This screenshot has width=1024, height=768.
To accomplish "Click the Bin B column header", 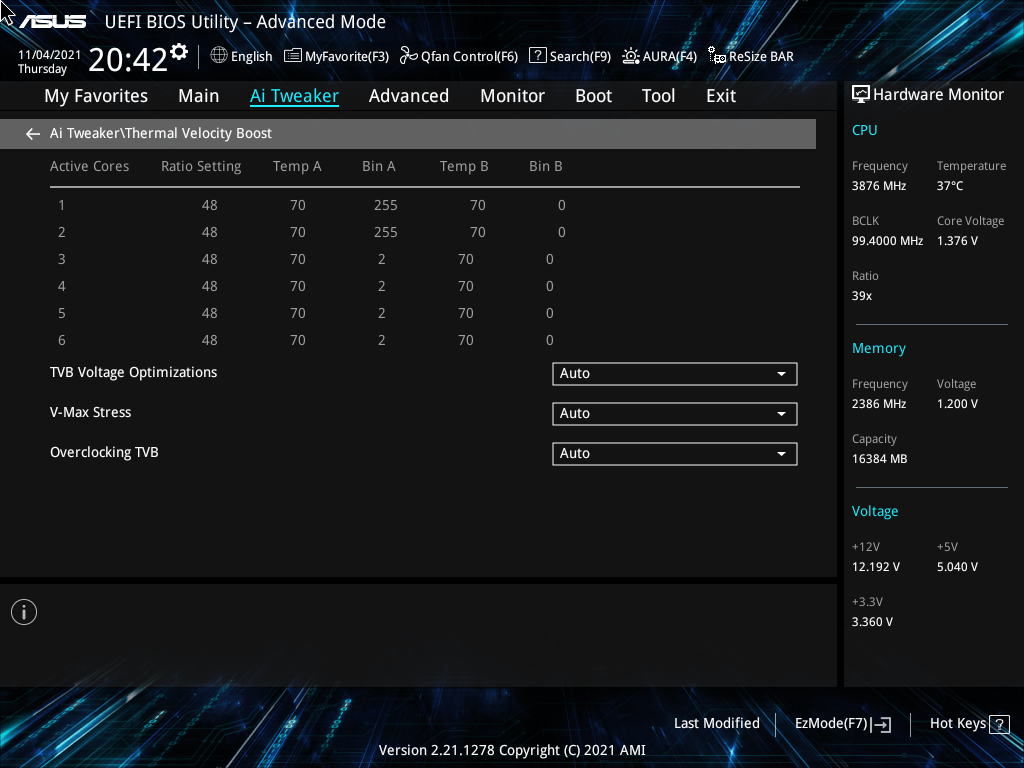I will point(545,167).
